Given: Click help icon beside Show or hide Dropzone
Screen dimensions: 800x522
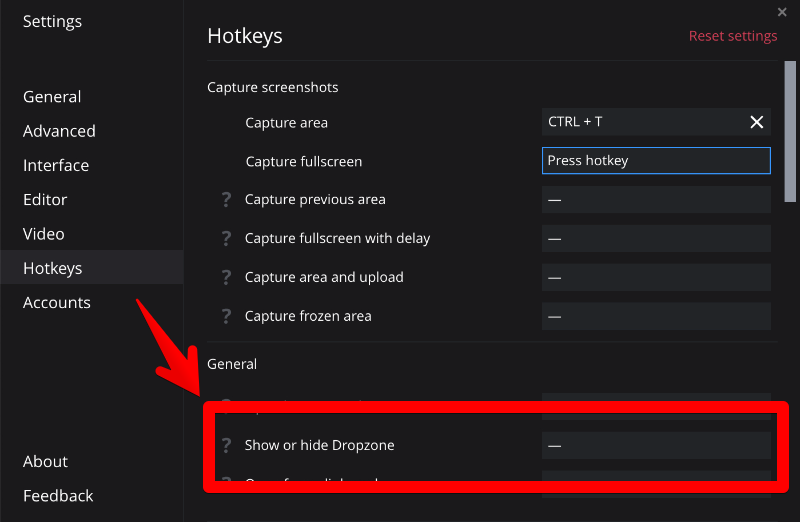Looking at the screenshot, I should coord(226,446).
